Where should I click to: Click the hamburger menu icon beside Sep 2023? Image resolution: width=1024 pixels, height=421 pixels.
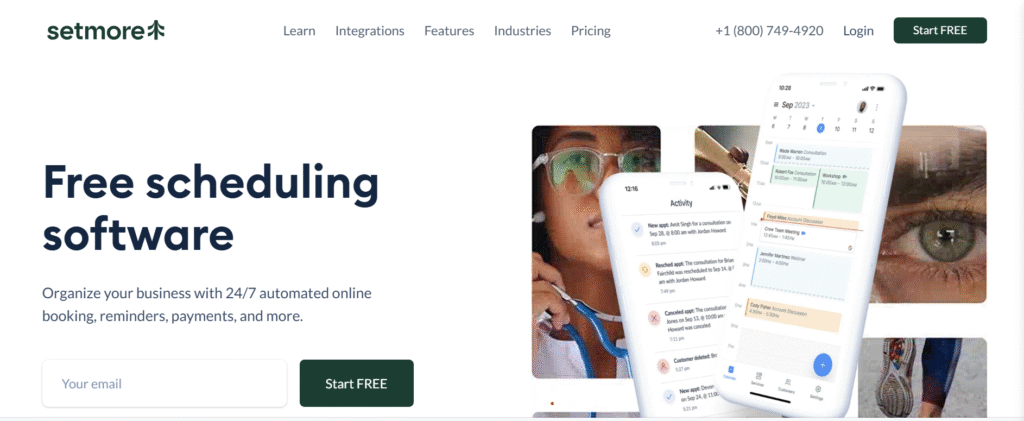(776, 104)
